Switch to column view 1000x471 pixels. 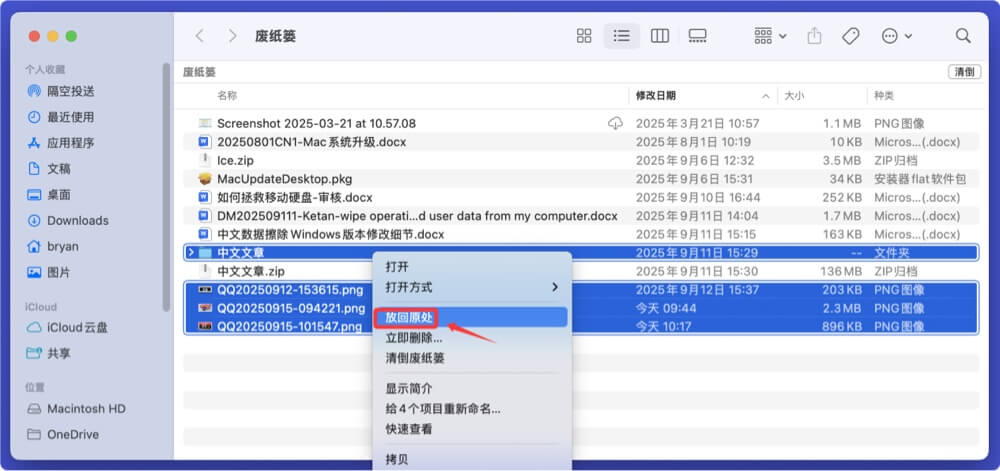click(659, 36)
